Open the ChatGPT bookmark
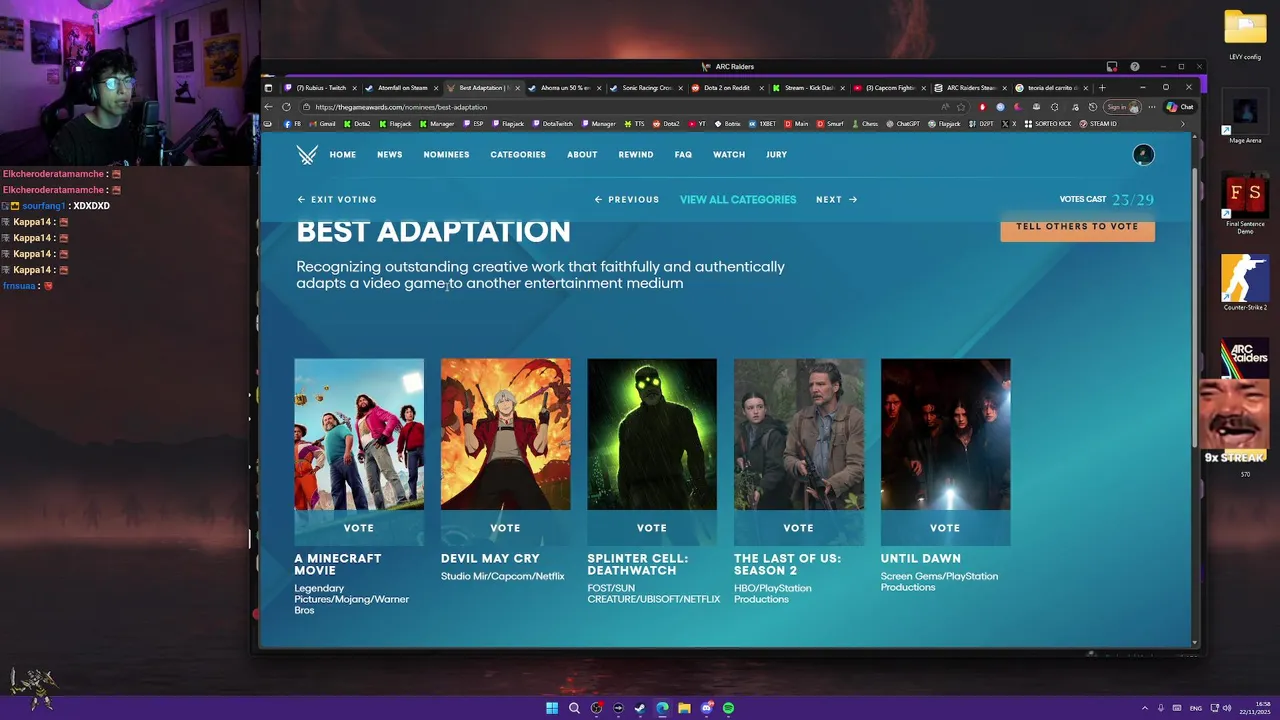 902,124
